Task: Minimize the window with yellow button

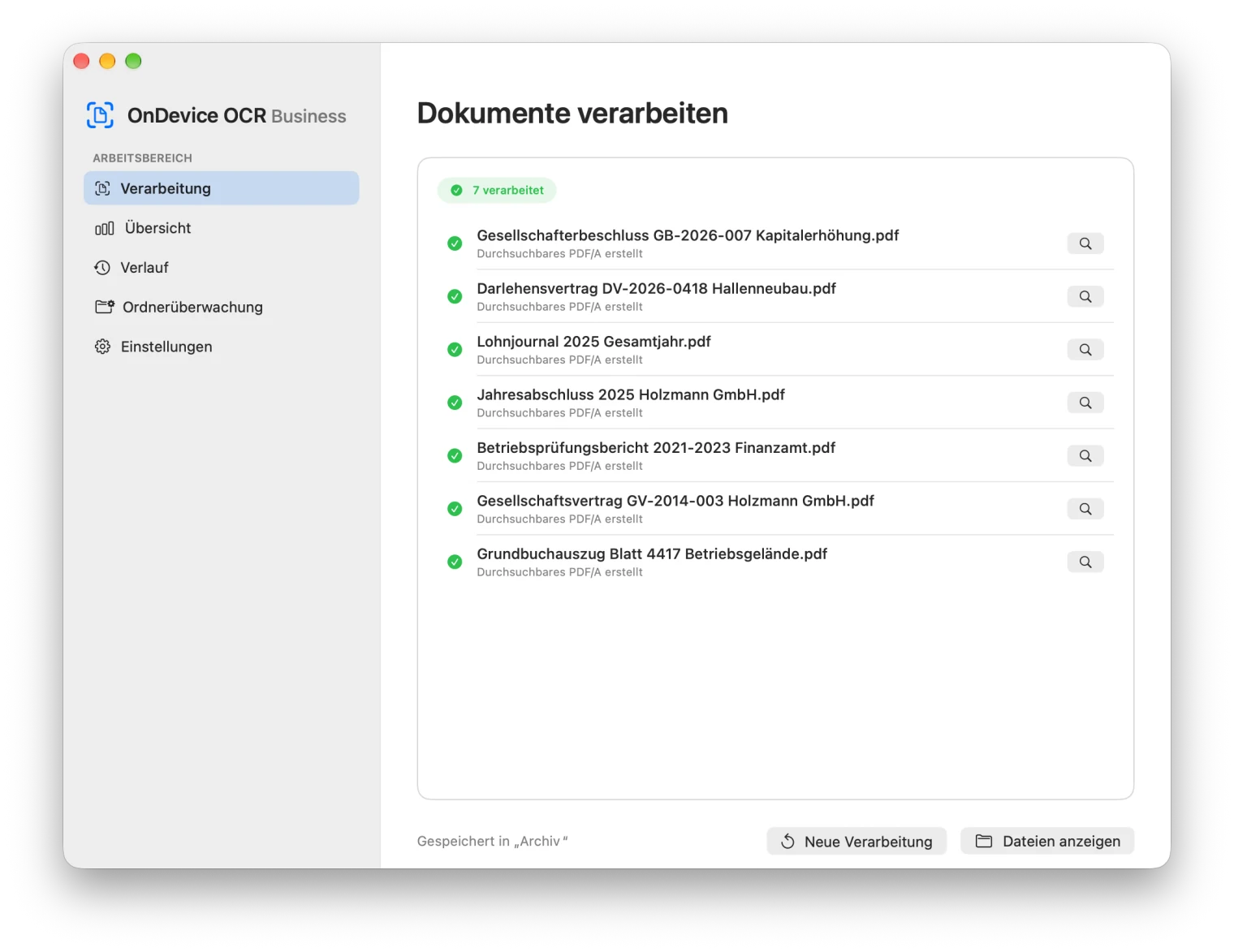Action: (x=107, y=61)
